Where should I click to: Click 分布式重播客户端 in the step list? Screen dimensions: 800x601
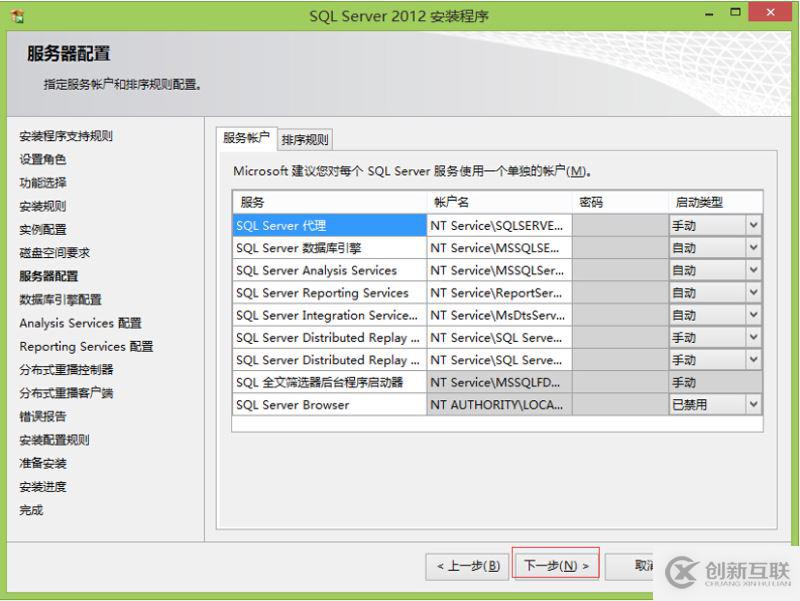pyautogui.click(x=66, y=393)
